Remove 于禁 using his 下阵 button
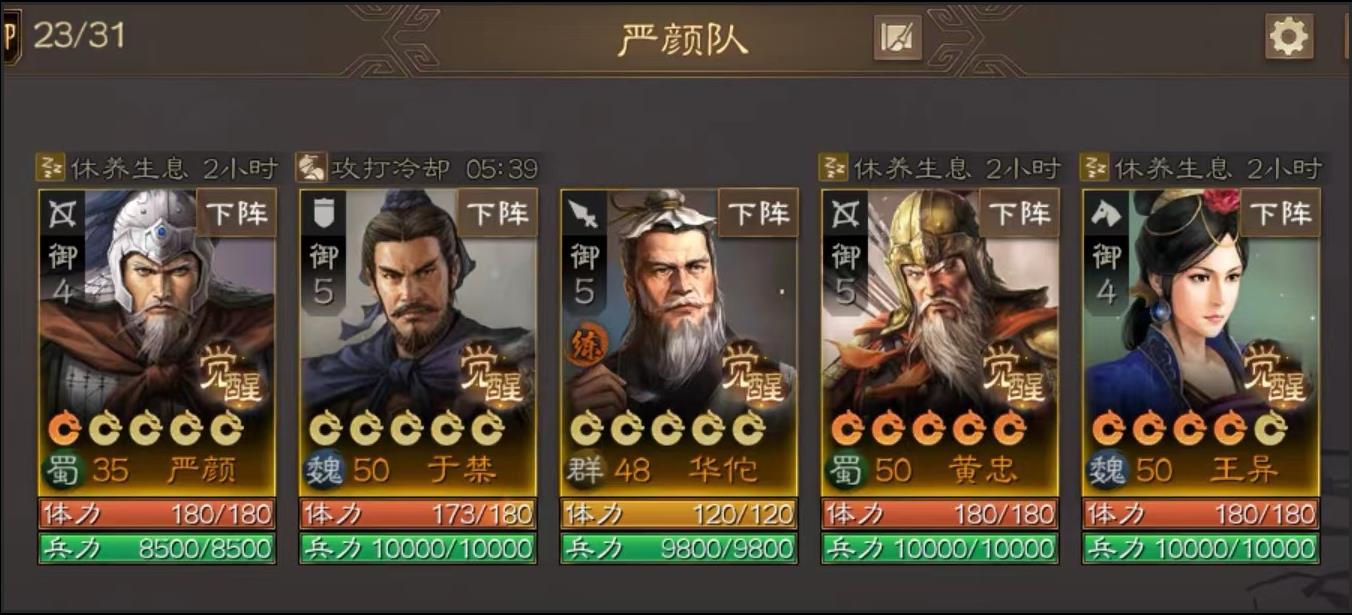Viewport: 1352px width, 615px height. click(497, 212)
